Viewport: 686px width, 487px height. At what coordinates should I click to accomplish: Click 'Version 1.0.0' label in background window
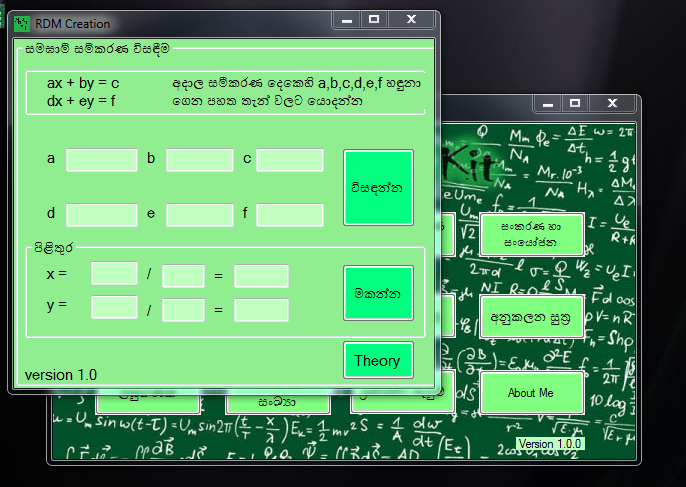(x=550, y=444)
